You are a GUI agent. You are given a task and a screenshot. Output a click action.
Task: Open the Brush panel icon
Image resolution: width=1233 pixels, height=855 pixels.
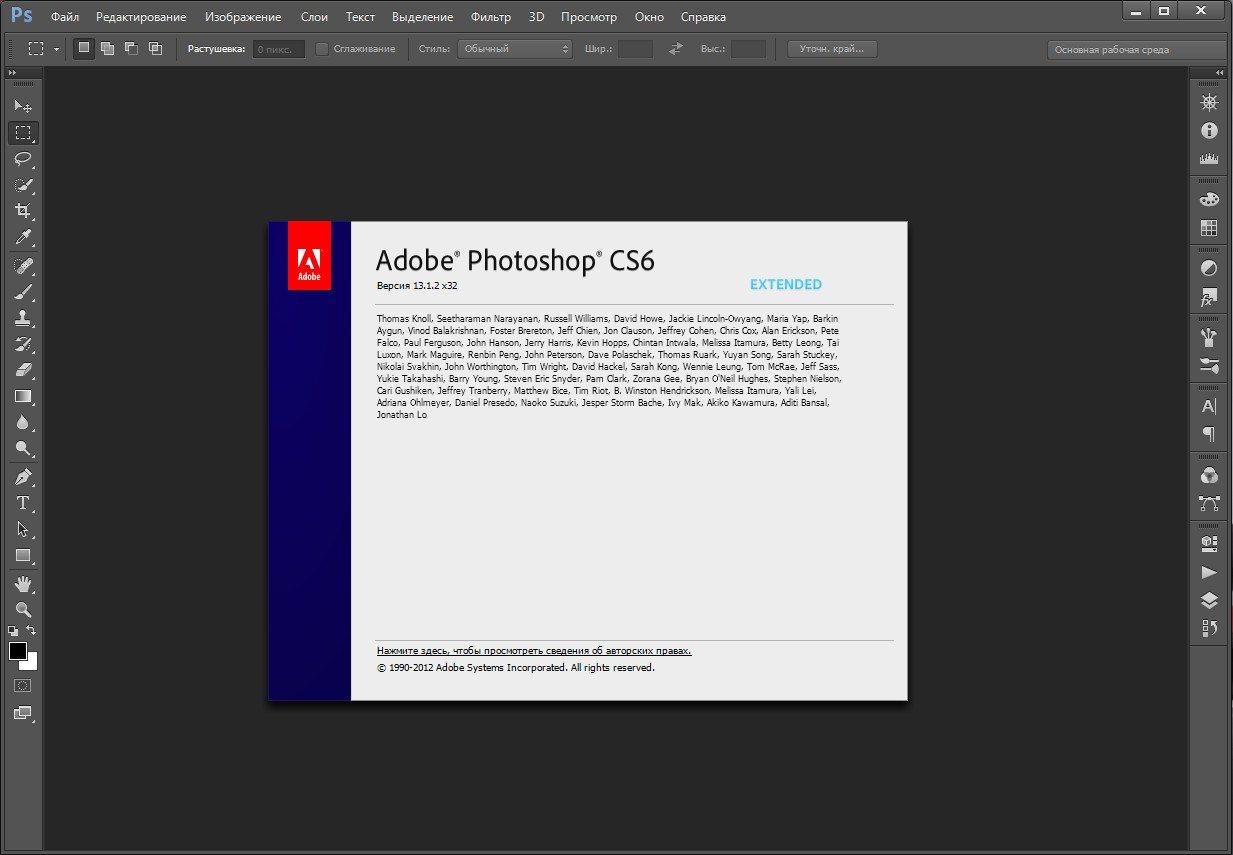1209,337
